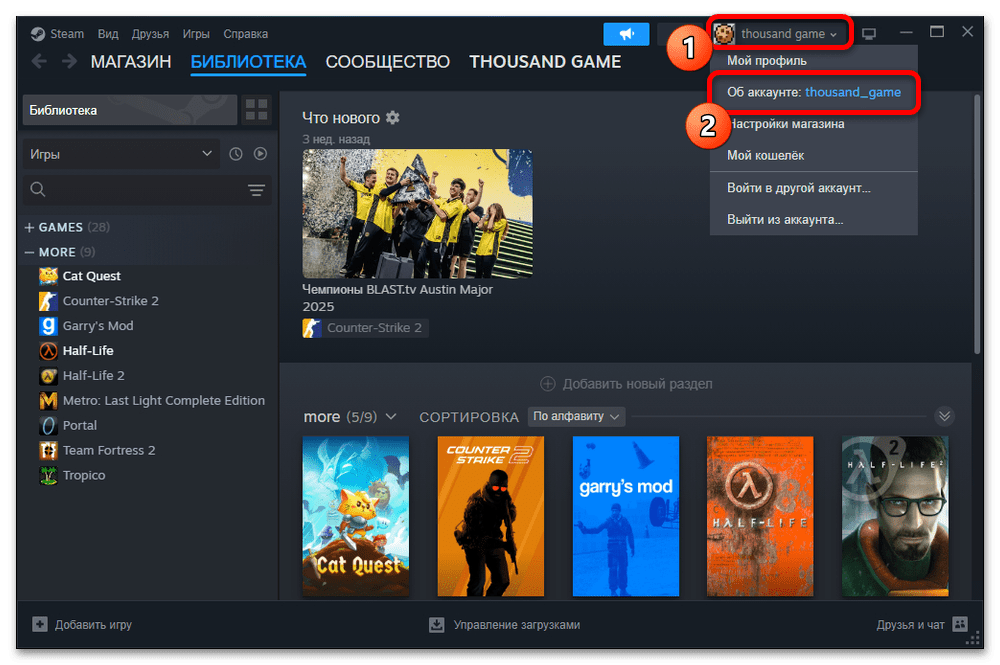Click the megaphone announcements icon
This screenshot has height=665, width=1000.
626,34
